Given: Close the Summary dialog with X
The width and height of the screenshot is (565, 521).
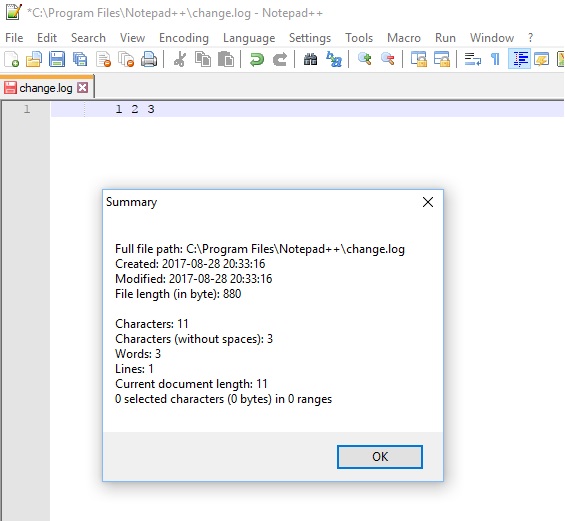Looking at the screenshot, I should click(428, 202).
